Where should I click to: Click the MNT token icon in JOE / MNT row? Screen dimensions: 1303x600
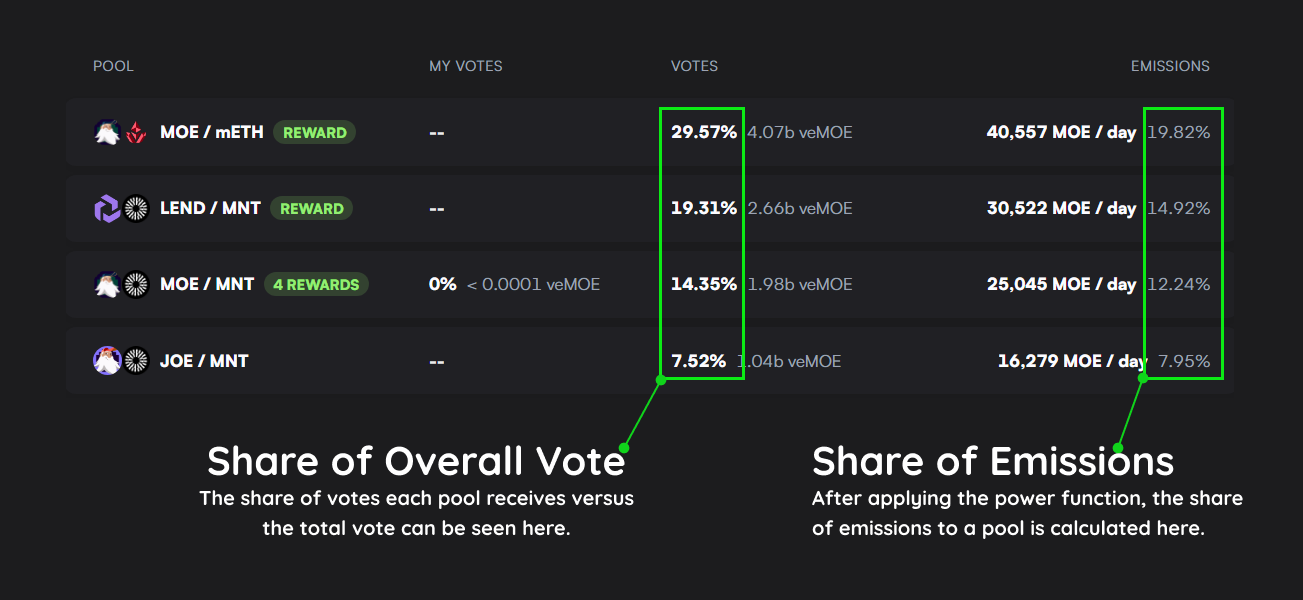136,360
